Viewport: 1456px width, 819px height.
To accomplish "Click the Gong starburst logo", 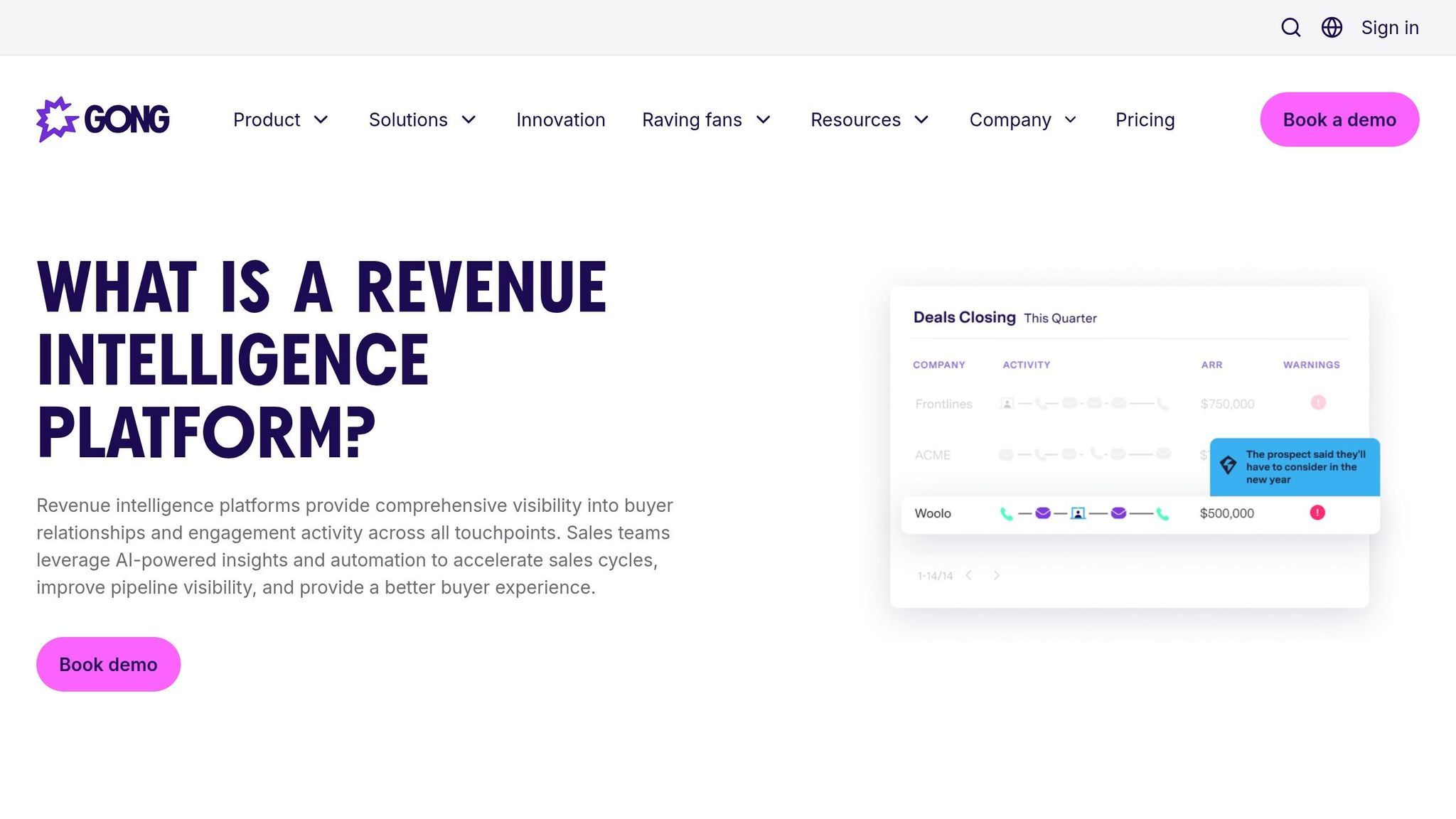I will coord(57,119).
